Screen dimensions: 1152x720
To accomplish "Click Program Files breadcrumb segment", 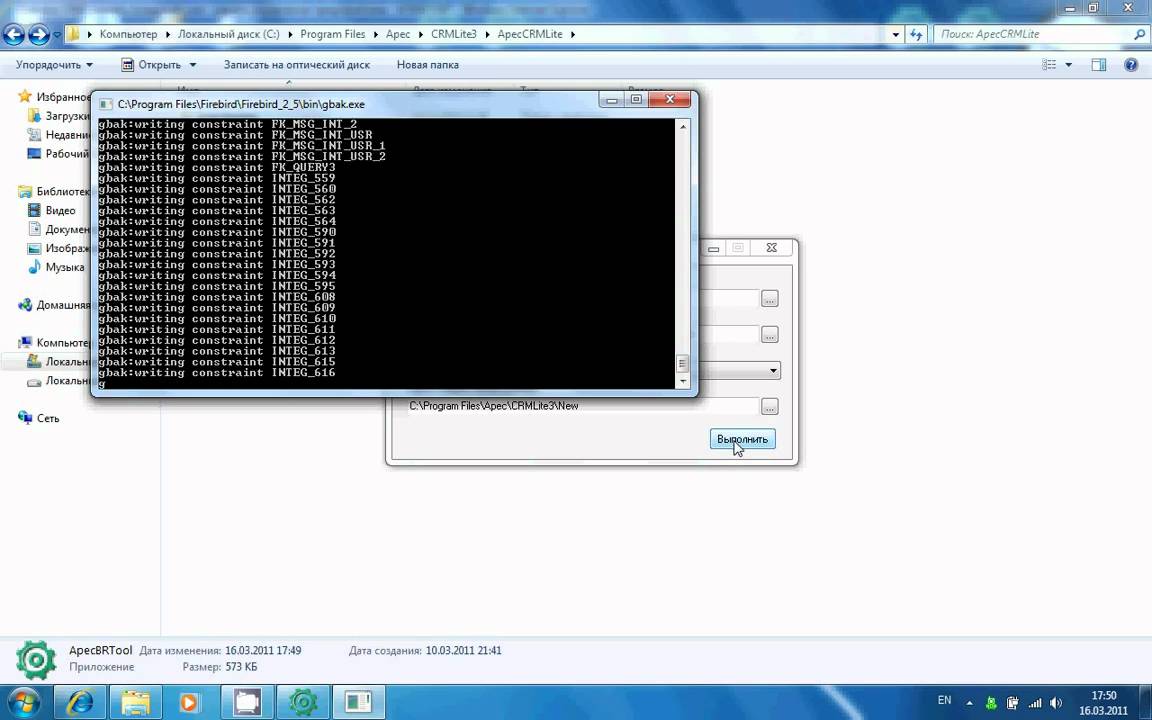I will coord(333,34).
